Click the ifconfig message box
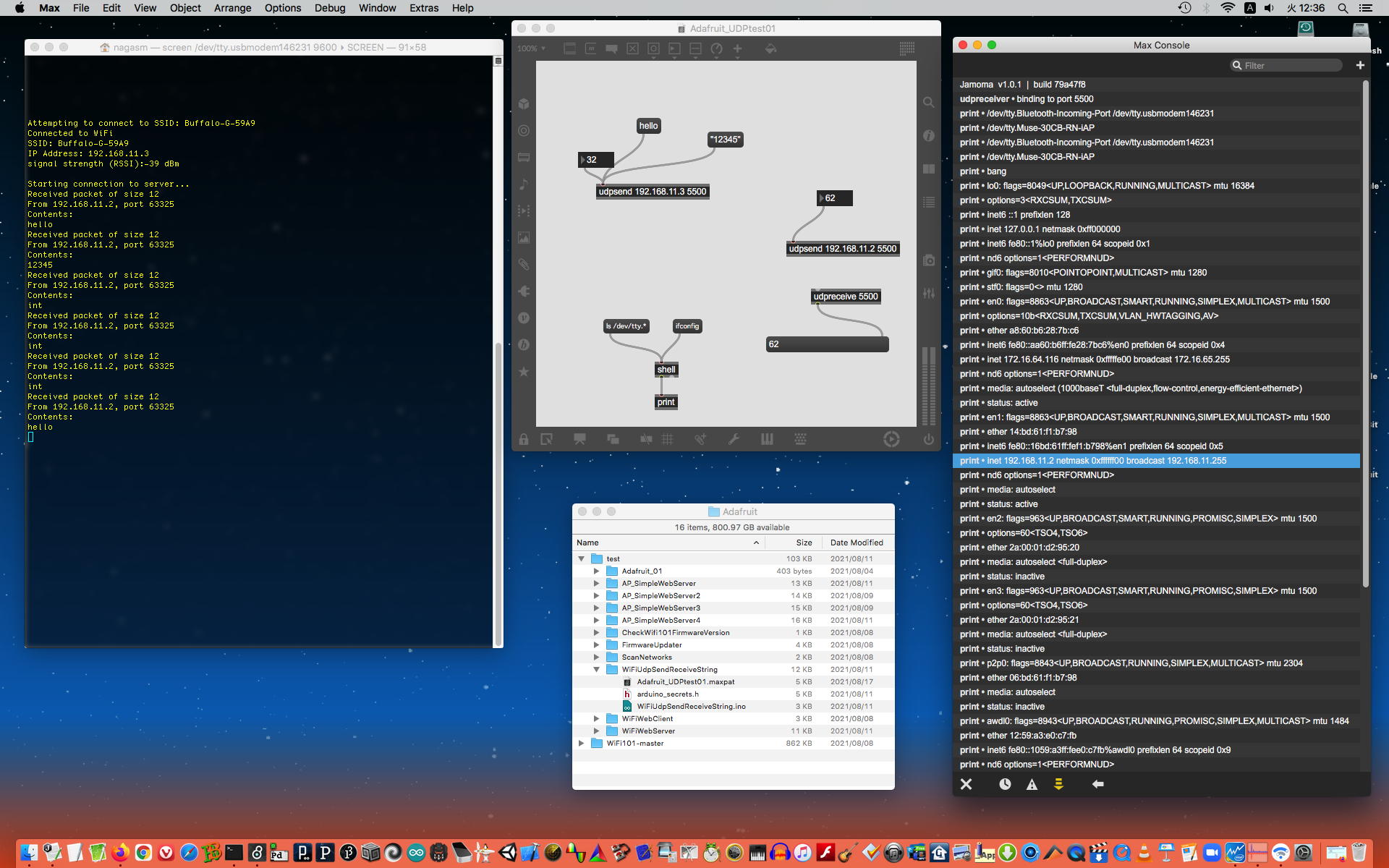The height and width of the screenshot is (868, 1389). 687,326
